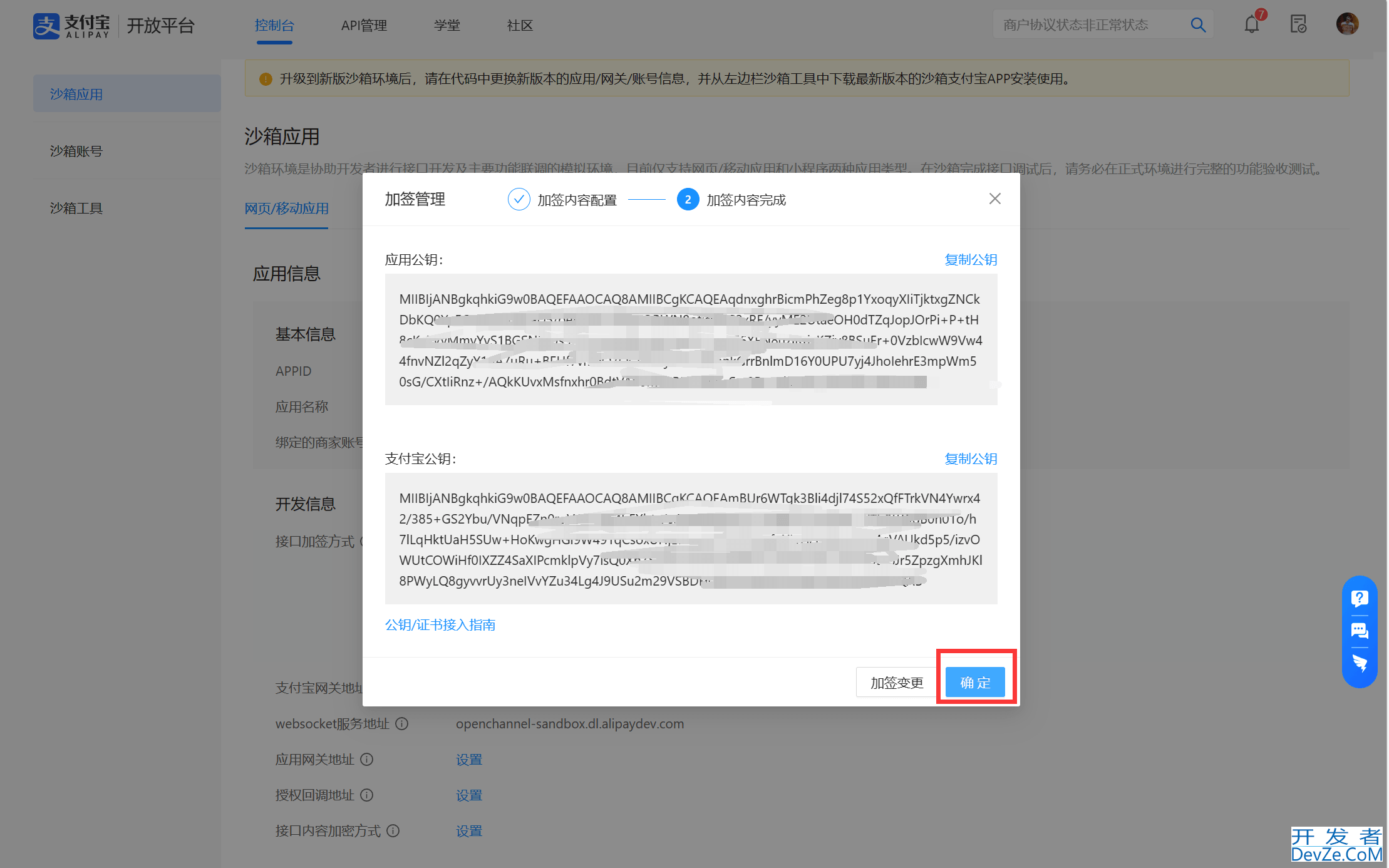
Task: Click the 加签变更 button
Action: (897, 682)
